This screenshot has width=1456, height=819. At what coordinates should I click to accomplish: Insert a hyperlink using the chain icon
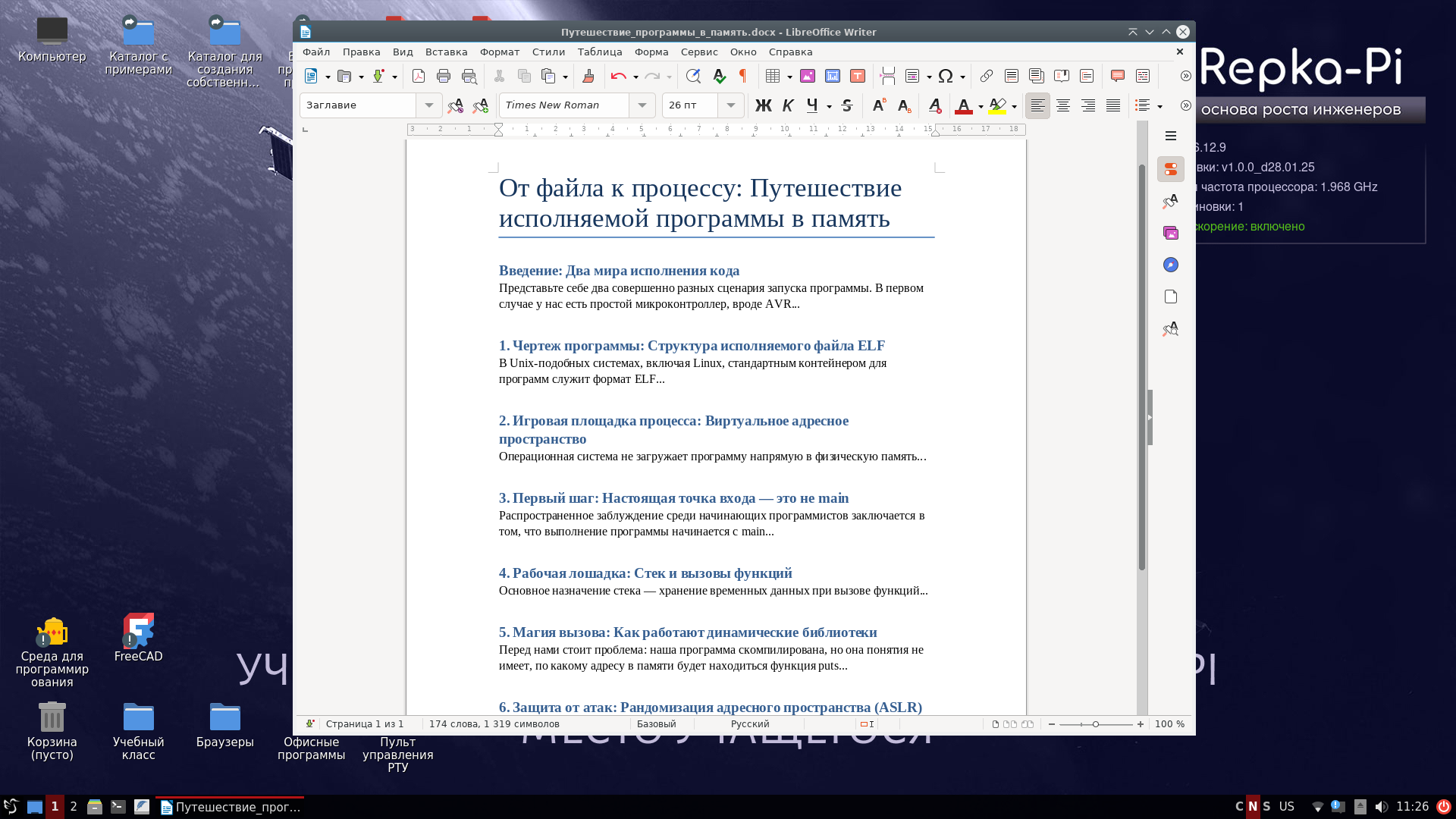[x=987, y=76]
